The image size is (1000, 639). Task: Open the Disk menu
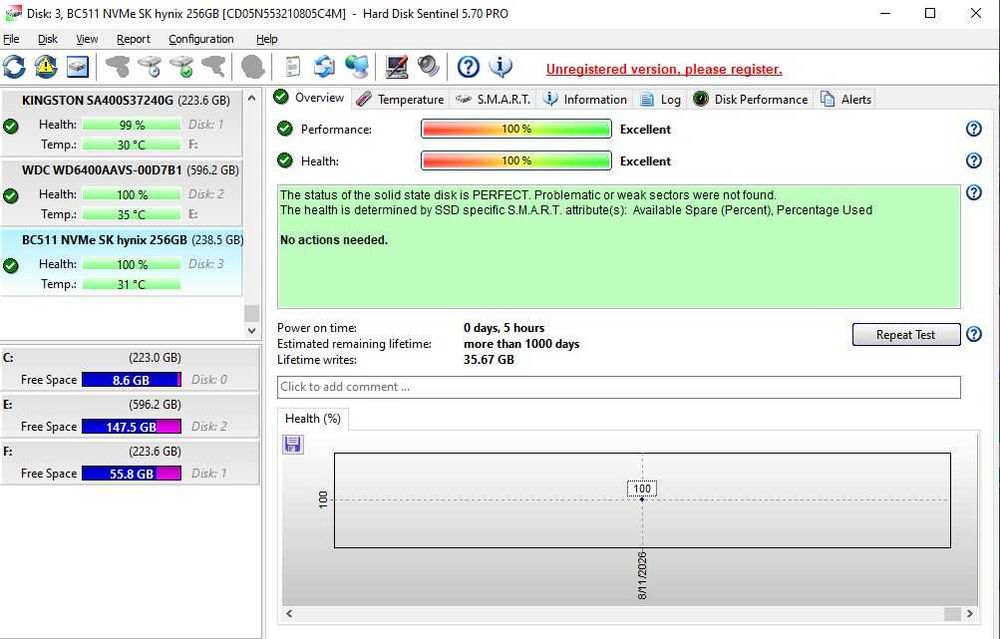tap(48, 39)
